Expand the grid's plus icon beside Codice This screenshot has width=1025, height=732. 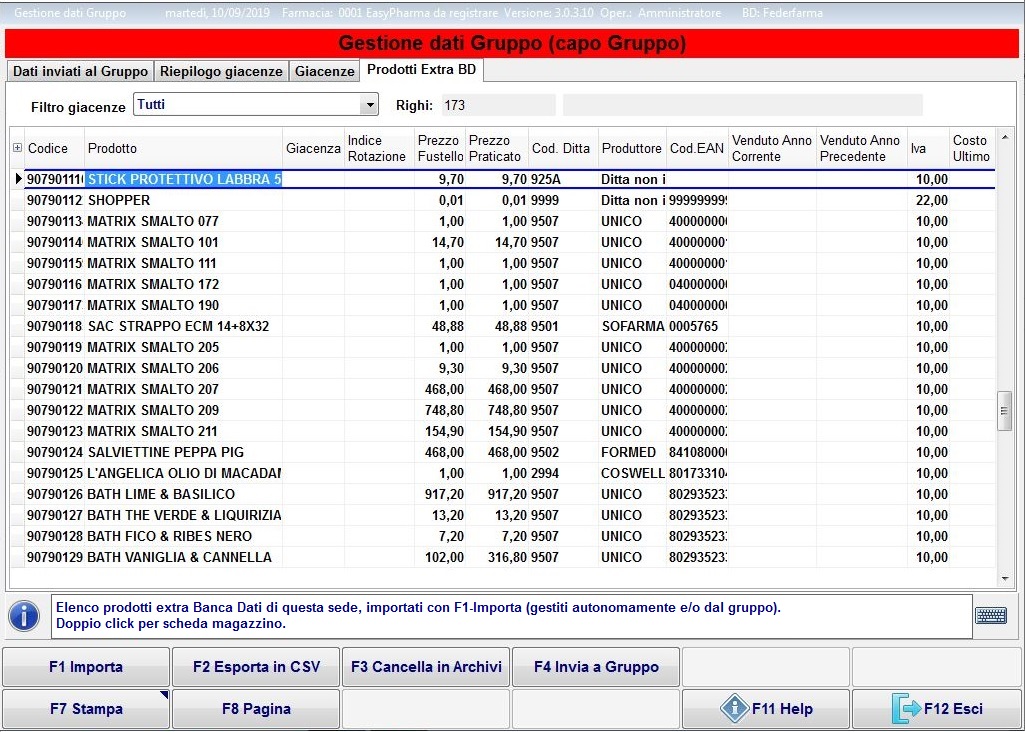click(17, 148)
